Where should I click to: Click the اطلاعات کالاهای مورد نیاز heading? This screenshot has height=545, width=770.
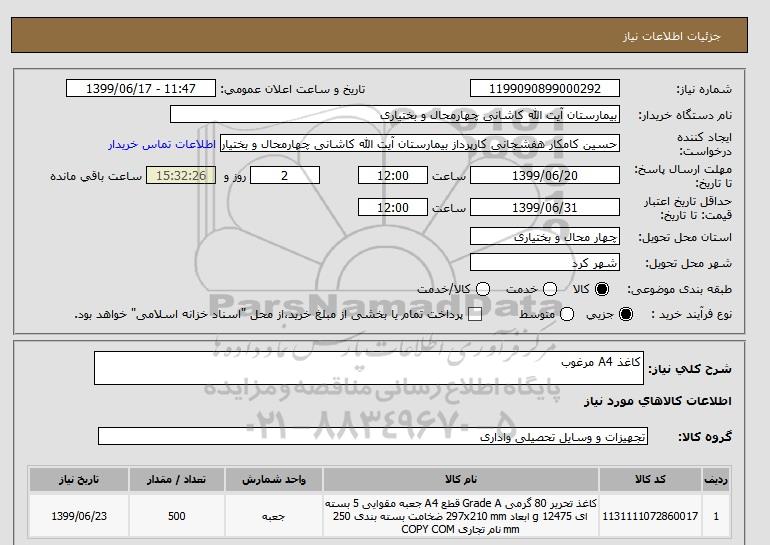[x=658, y=401]
